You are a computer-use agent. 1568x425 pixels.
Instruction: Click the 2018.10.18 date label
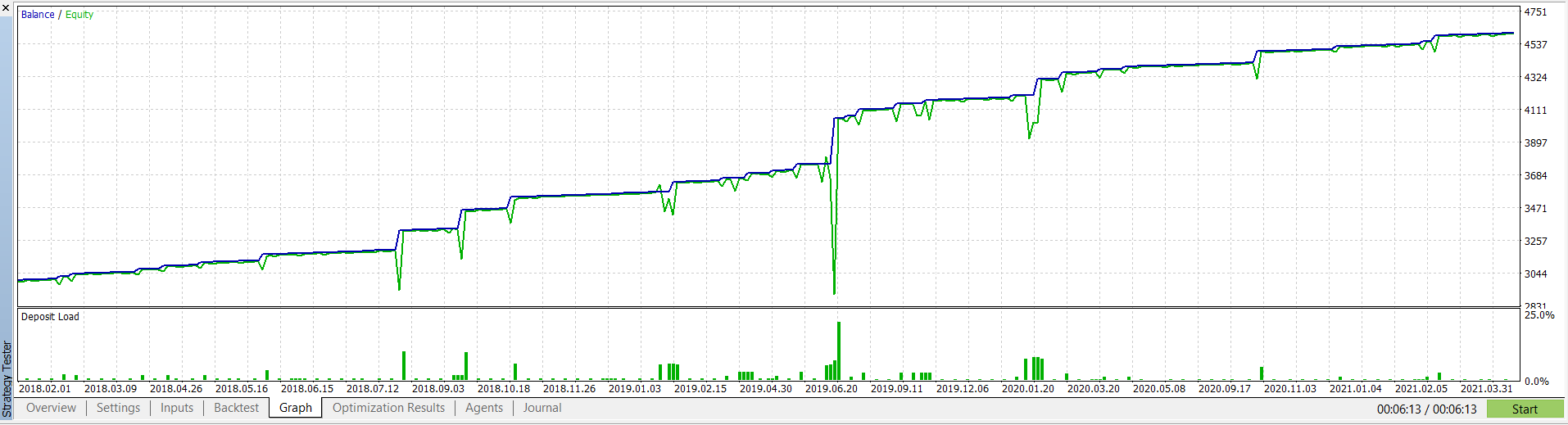pyautogui.click(x=504, y=389)
